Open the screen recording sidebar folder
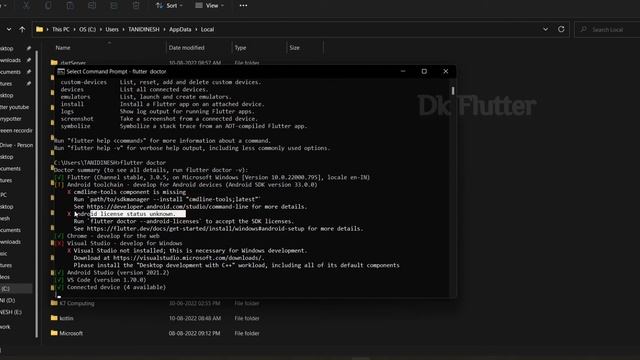 16,131
